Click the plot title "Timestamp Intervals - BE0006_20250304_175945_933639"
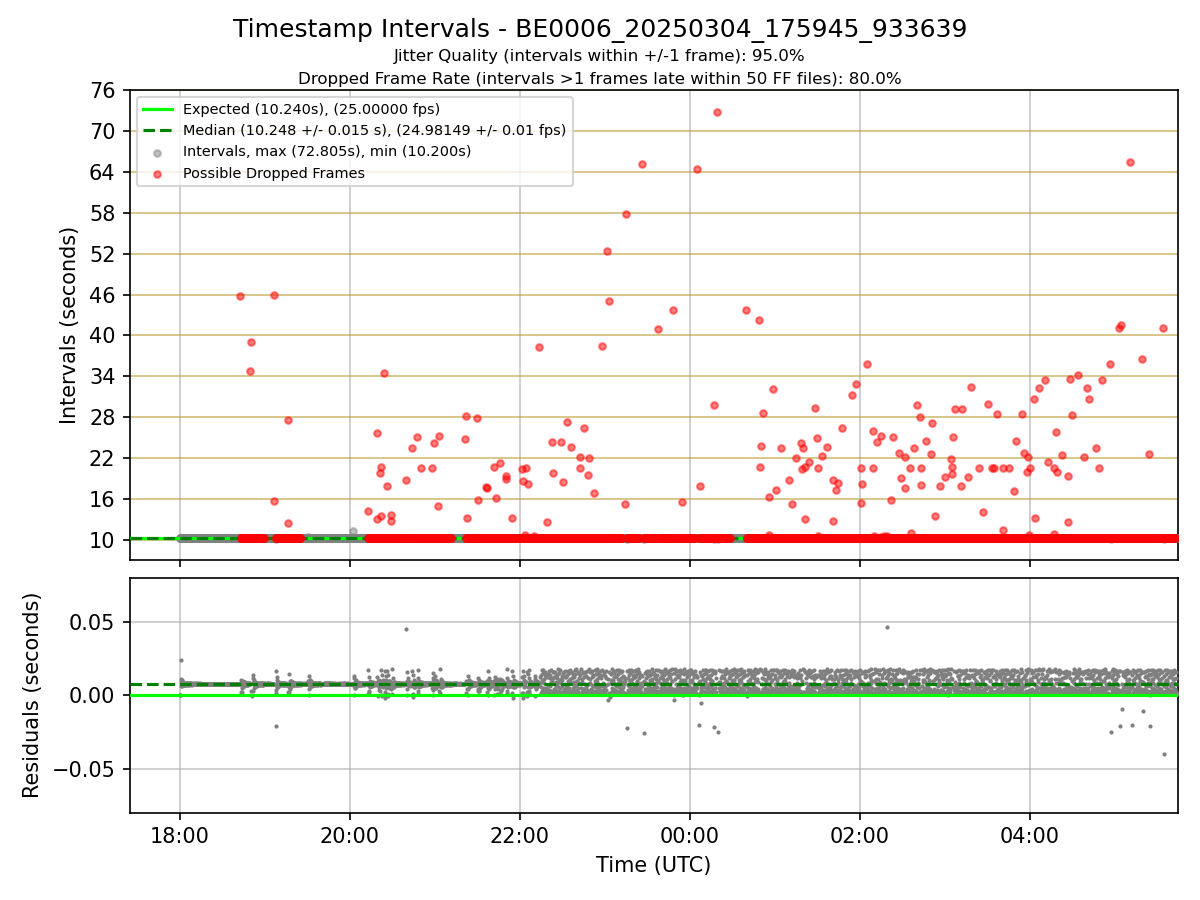This screenshot has height=900, width=1200. point(600,29)
